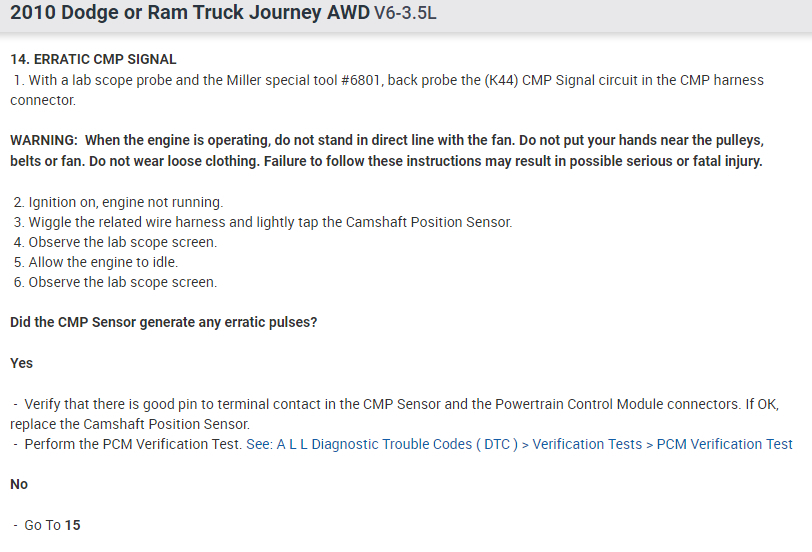Click the 'Verify that there is good pin' line

point(130,404)
